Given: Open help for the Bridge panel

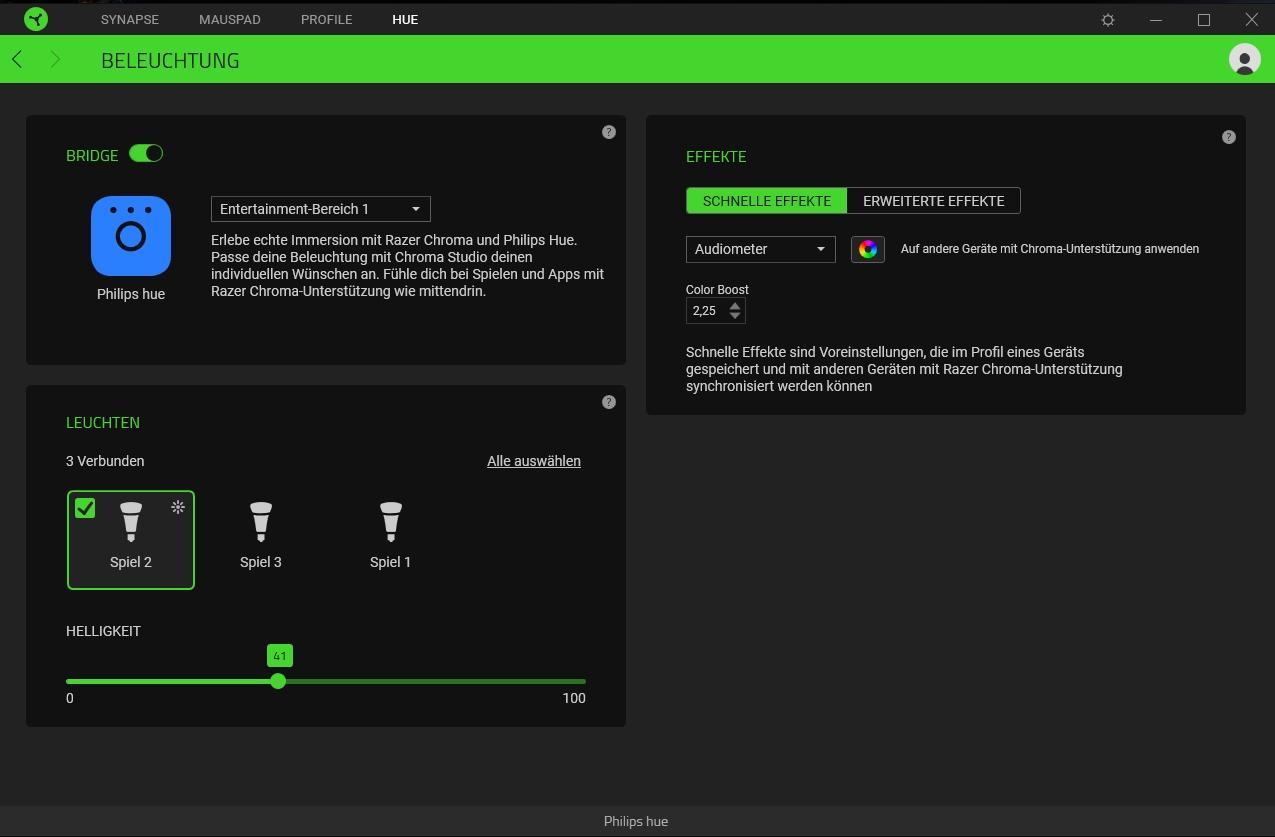Looking at the screenshot, I should coord(609,132).
